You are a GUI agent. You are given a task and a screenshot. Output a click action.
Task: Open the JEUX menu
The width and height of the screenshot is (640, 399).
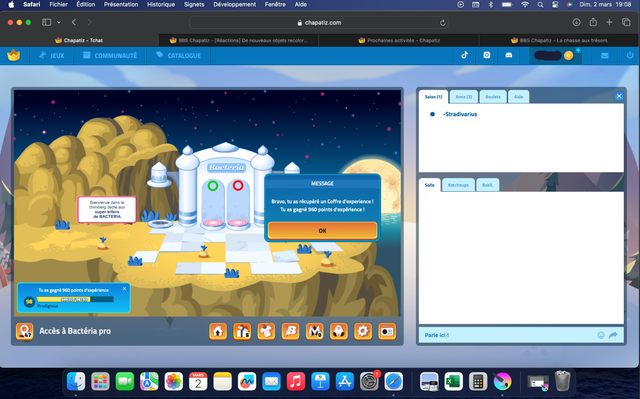click(x=52, y=55)
